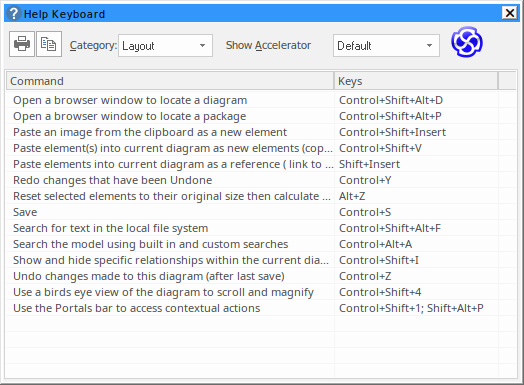Close the Help Keyboard dialog

coord(510,13)
